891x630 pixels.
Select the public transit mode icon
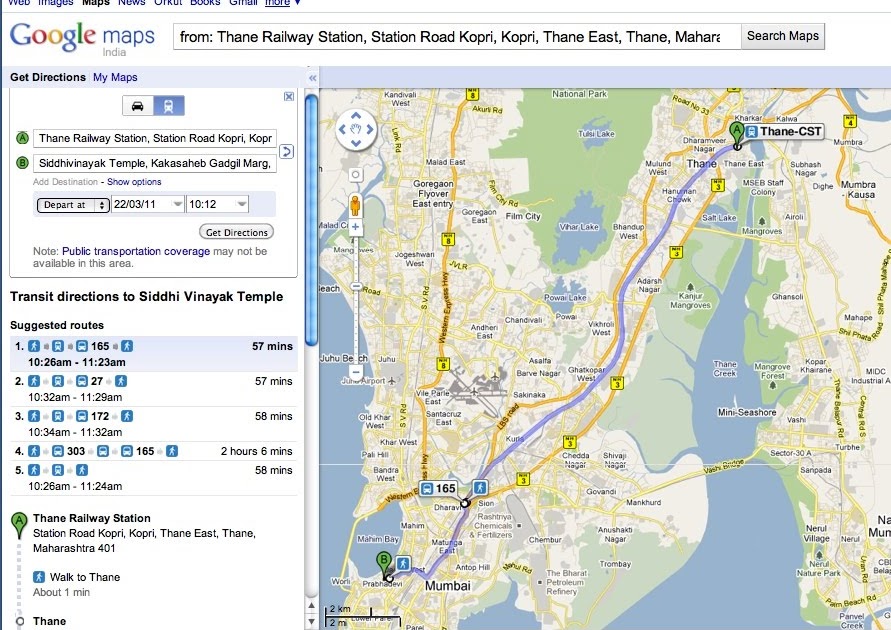click(x=169, y=106)
